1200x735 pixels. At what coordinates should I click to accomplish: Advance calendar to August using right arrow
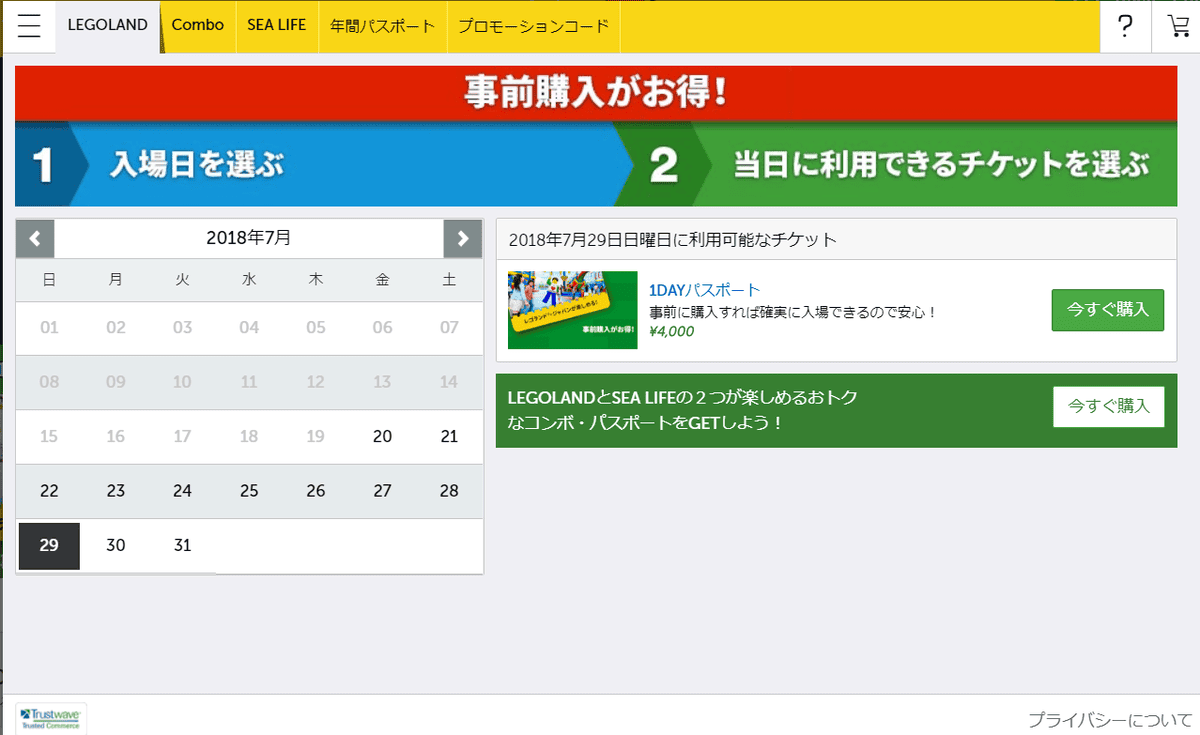[x=462, y=238]
